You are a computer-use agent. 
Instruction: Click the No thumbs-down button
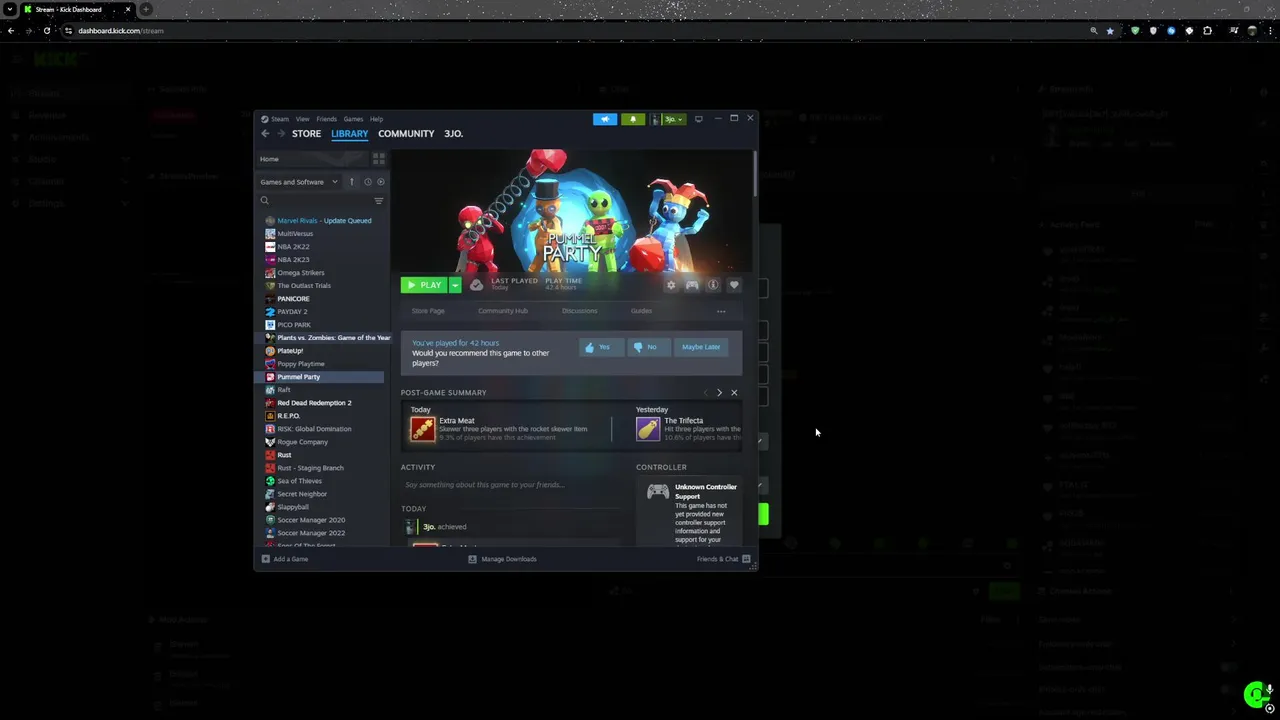tap(647, 347)
